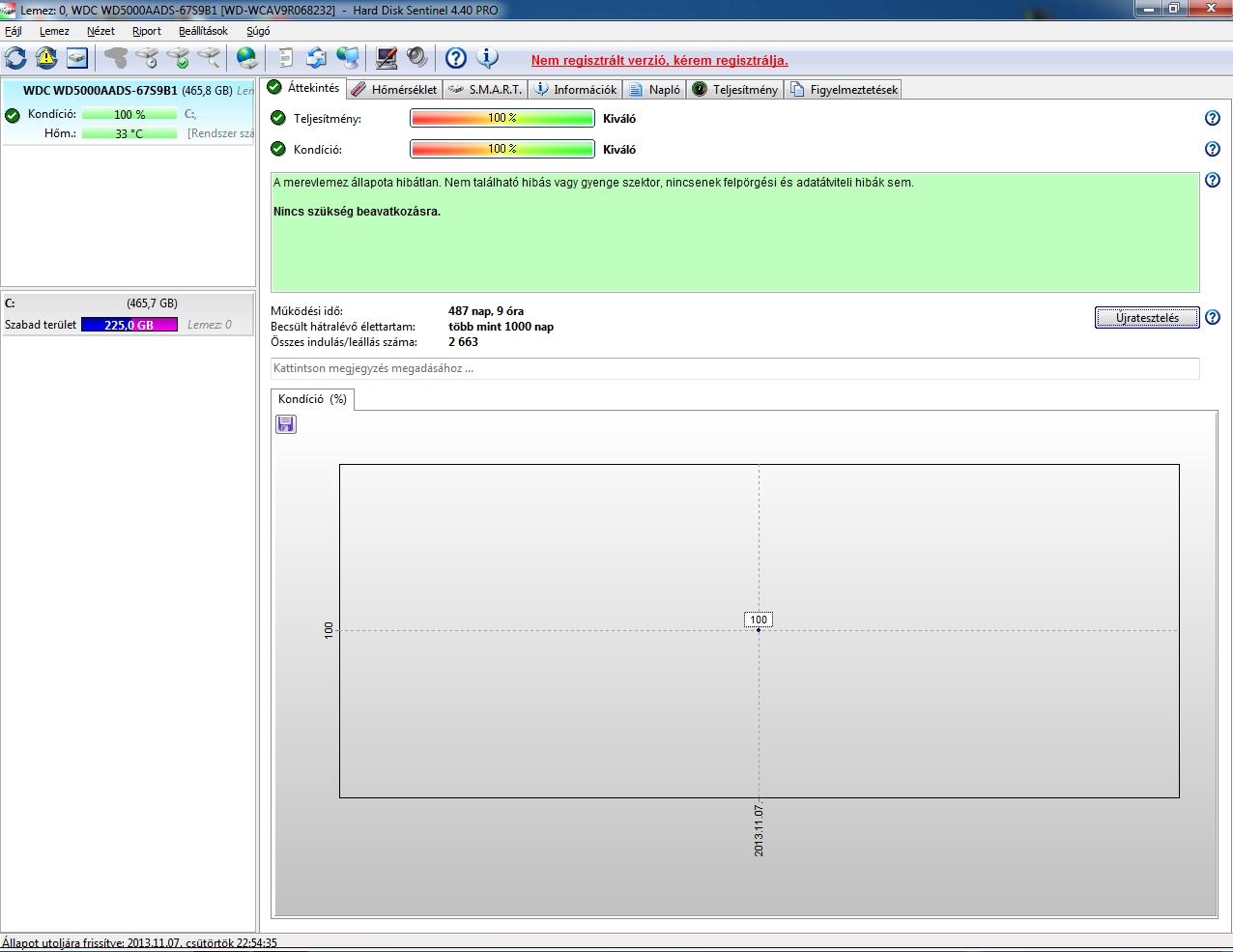Click the 33 °C temperature bar in disk list
The height and width of the screenshot is (952, 1233).
[x=129, y=133]
